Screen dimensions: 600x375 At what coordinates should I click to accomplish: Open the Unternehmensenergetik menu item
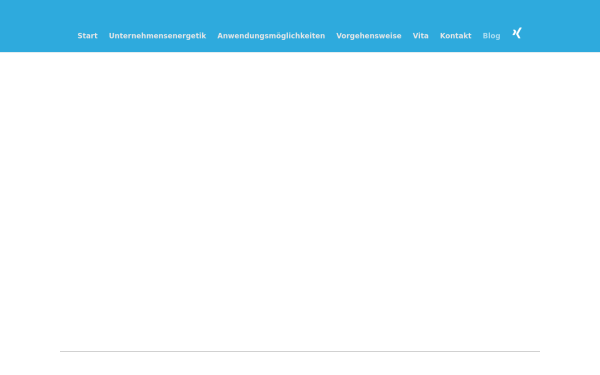pyautogui.click(x=158, y=36)
